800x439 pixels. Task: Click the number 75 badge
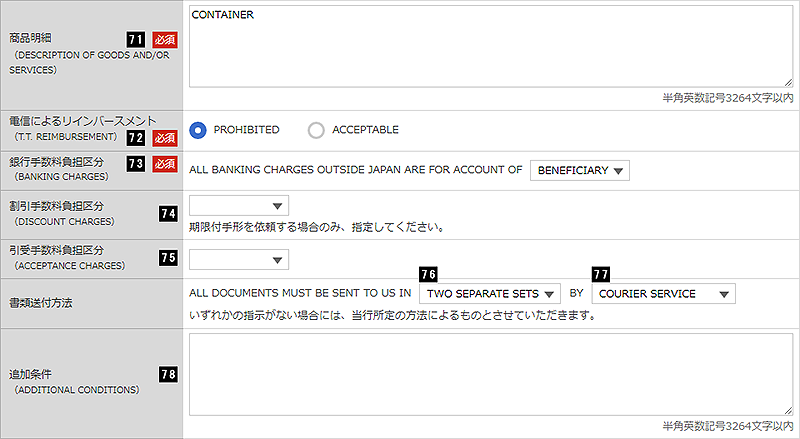click(169, 259)
